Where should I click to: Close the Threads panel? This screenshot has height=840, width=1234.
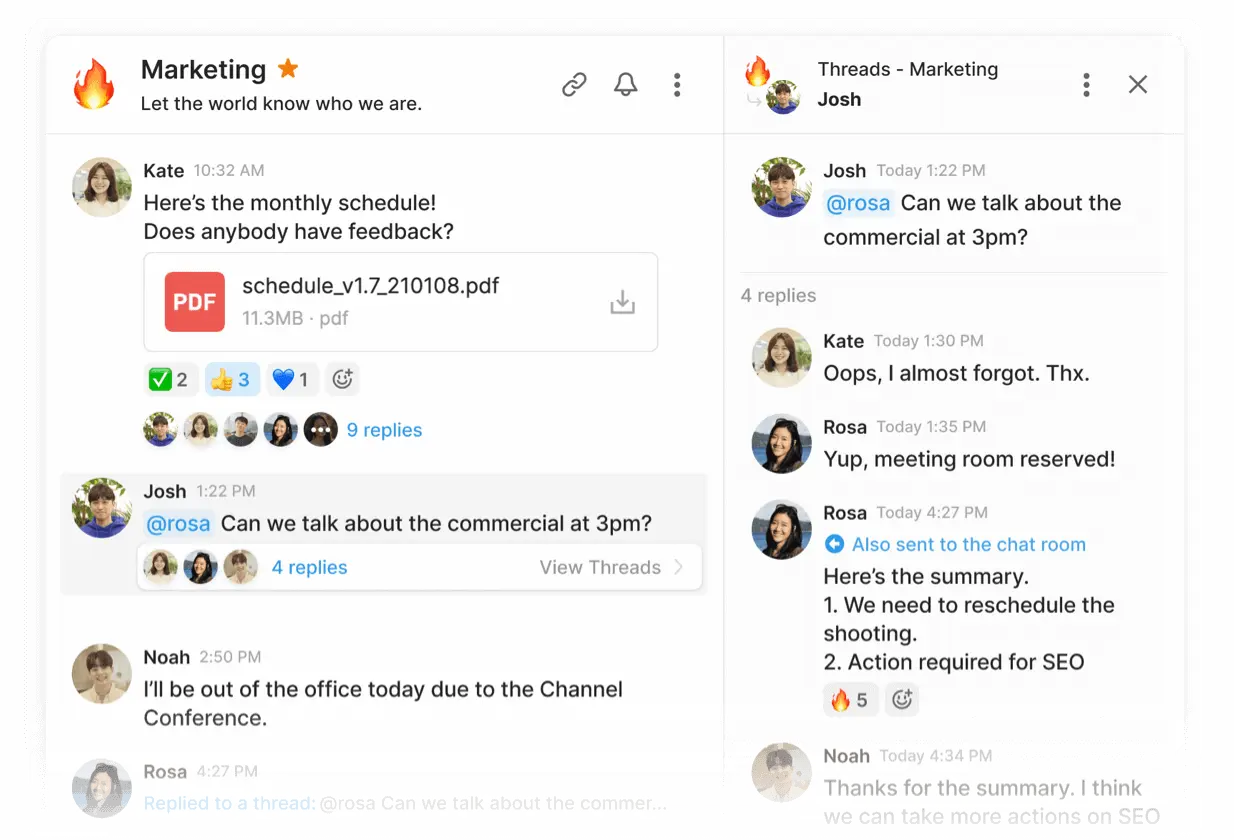pos(1137,85)
